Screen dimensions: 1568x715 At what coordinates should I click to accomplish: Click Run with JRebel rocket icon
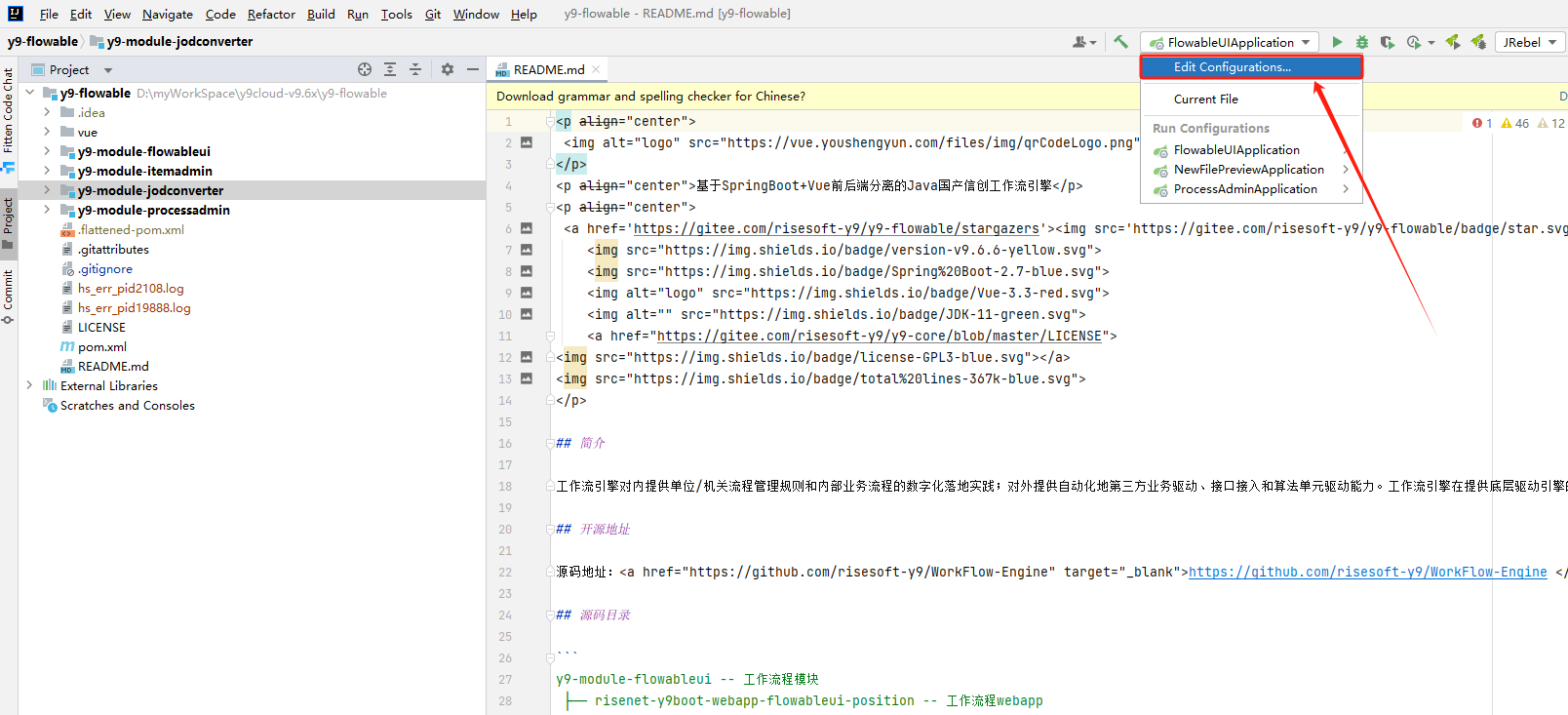1453,42
